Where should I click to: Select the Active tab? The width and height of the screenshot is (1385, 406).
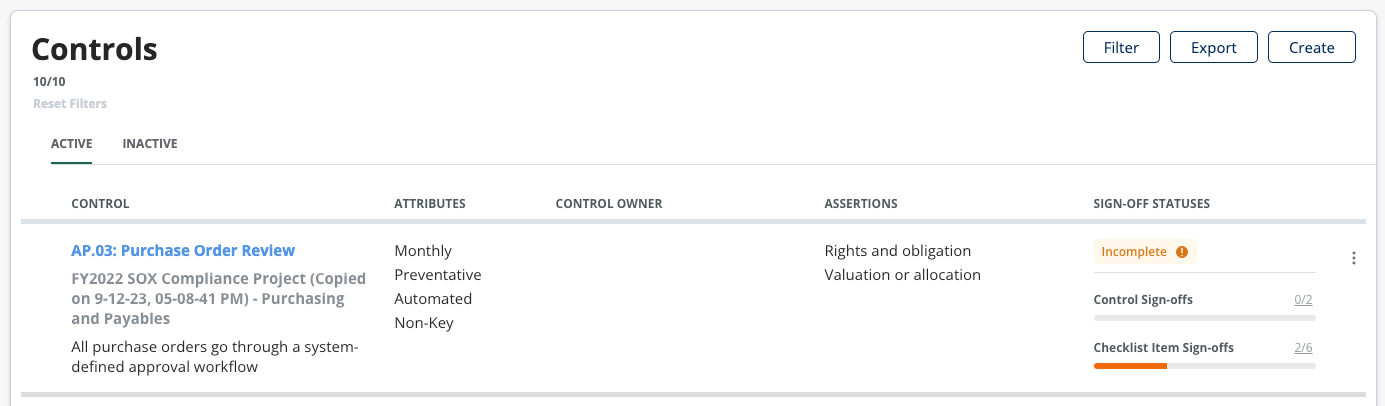click(72, 144)
